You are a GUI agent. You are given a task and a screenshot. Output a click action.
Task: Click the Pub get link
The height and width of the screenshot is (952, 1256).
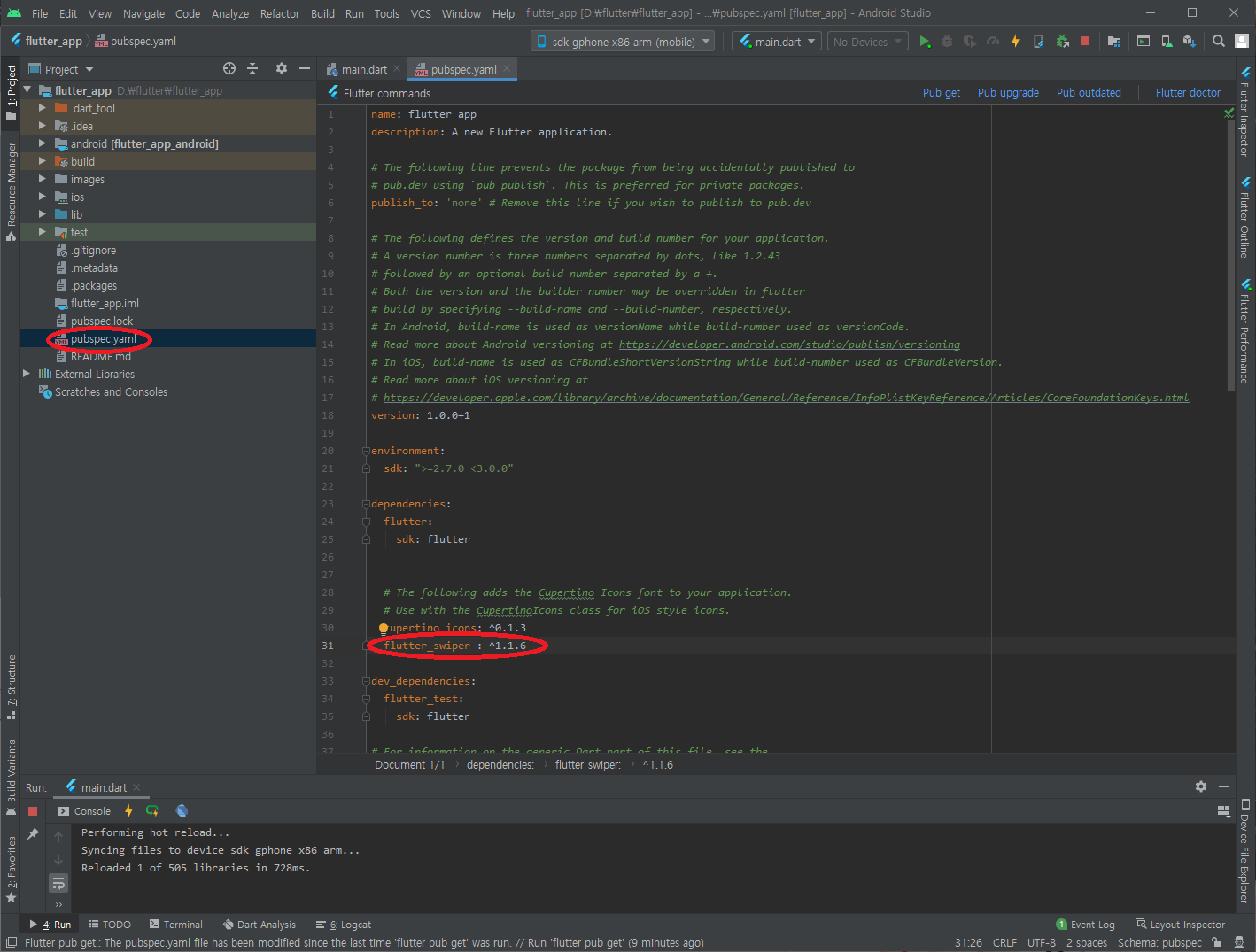941,93
